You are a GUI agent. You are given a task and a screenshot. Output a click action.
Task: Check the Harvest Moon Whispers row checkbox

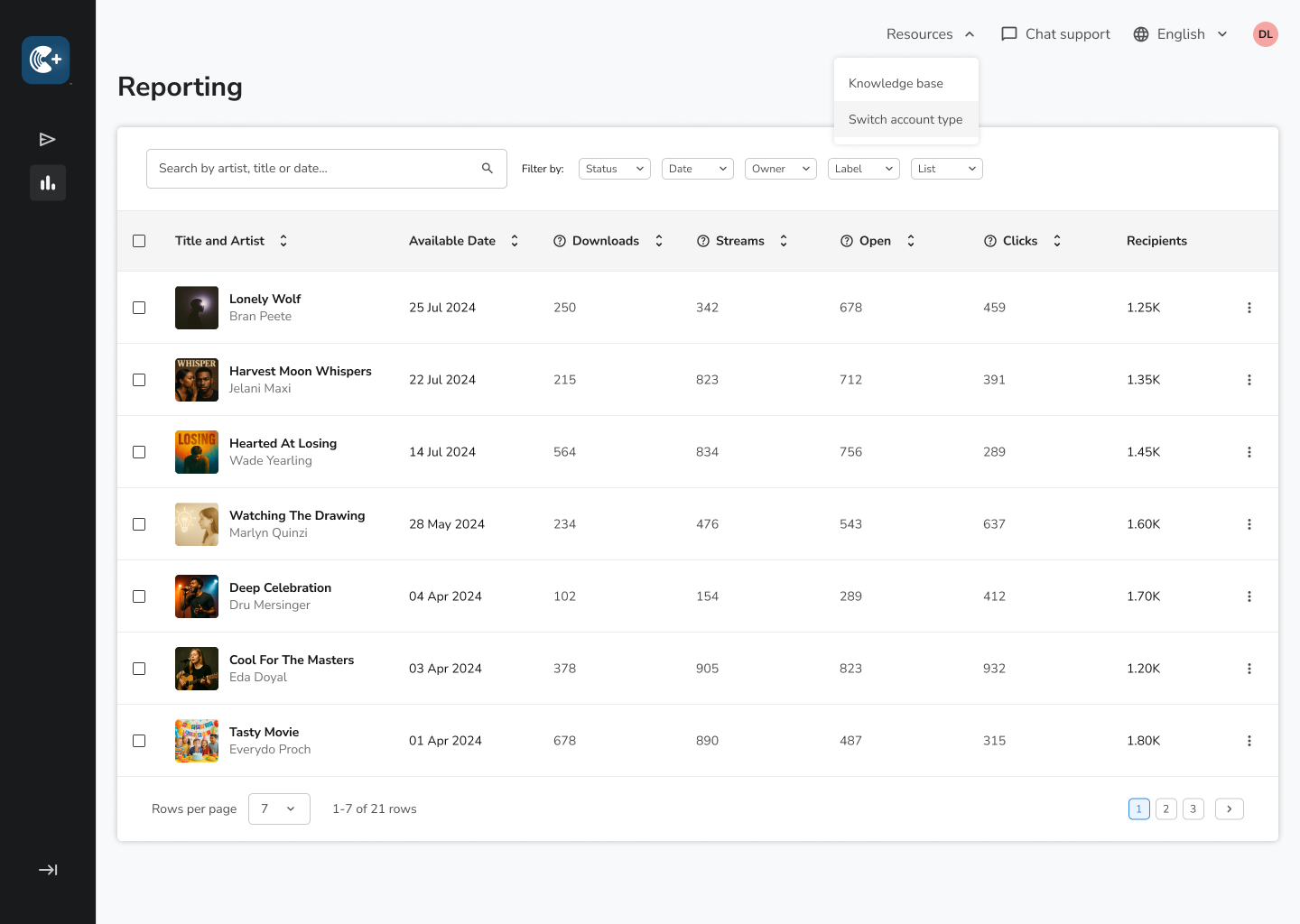point(139,380)
